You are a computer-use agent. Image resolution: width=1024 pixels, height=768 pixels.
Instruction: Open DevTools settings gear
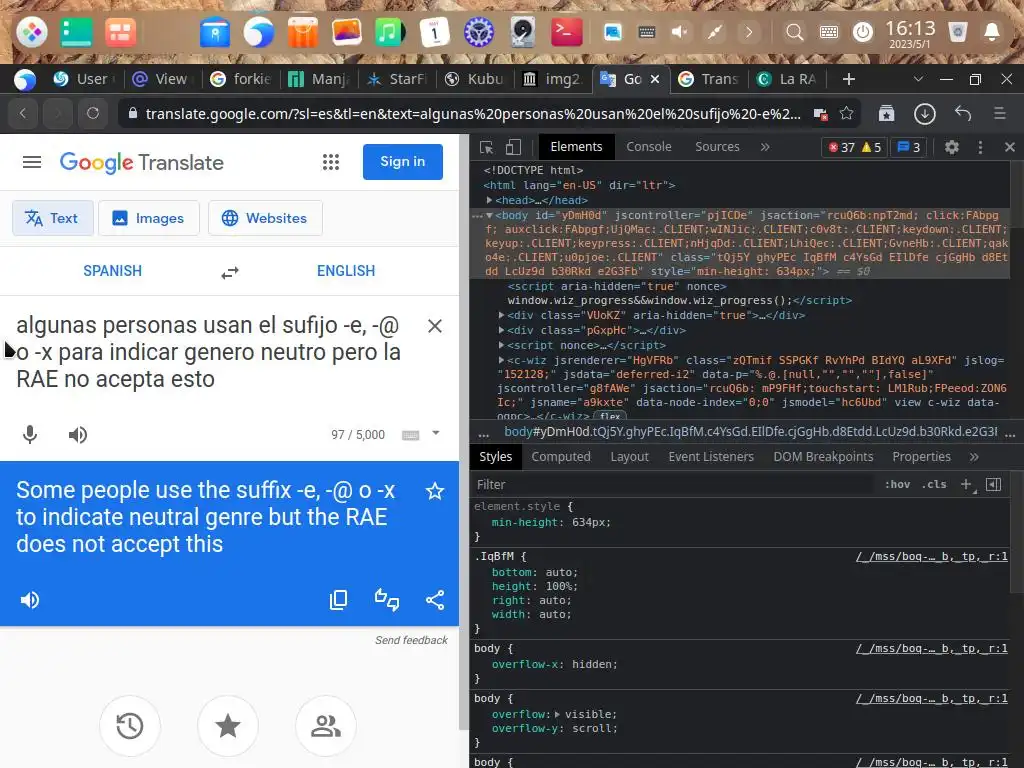pyautogui.click(x=952, y=147)
